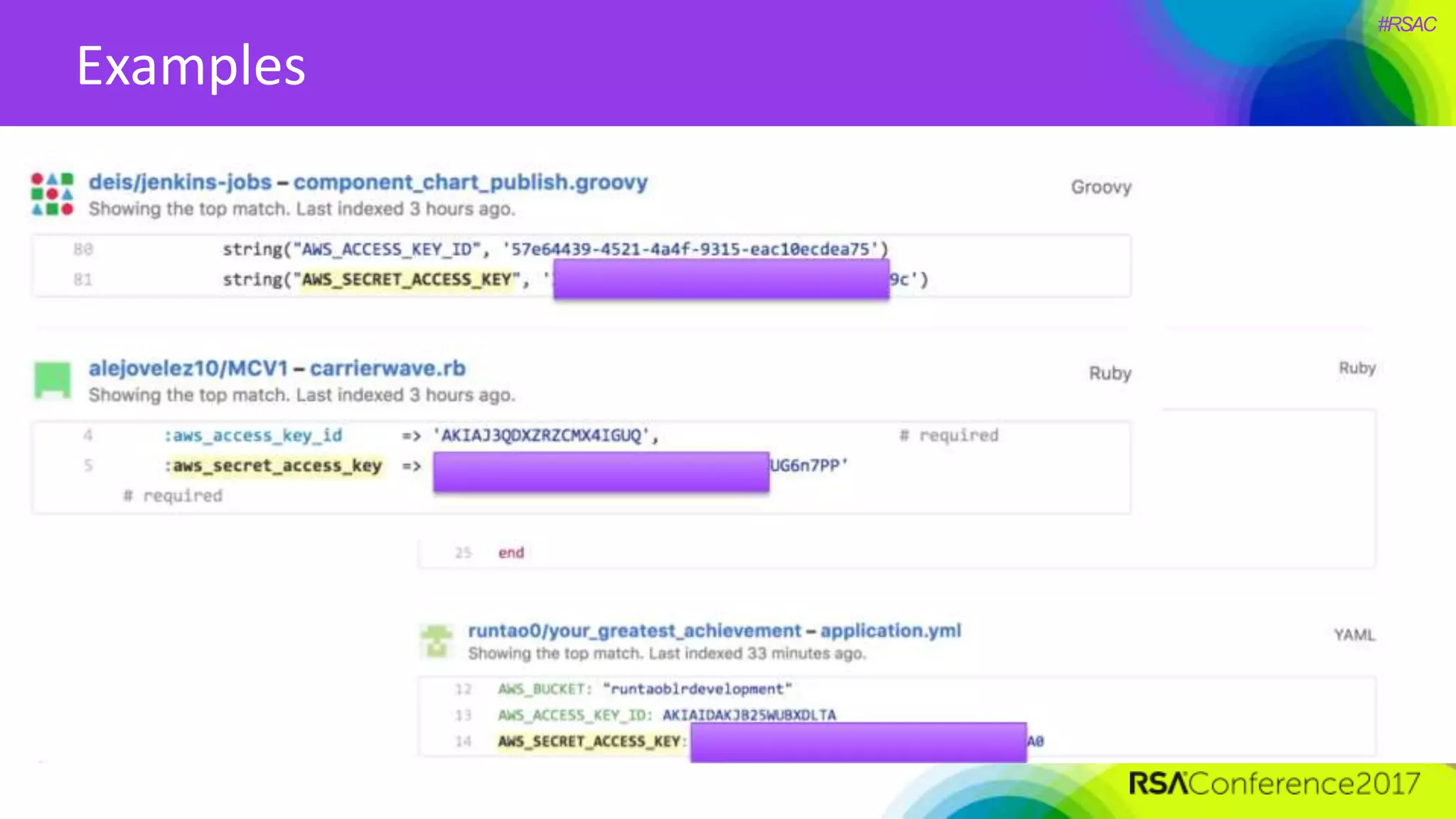Viewport: 1456px width, 819px height.
Task: Open component_chart_publish.groovy file link
Action: [471, 183]
